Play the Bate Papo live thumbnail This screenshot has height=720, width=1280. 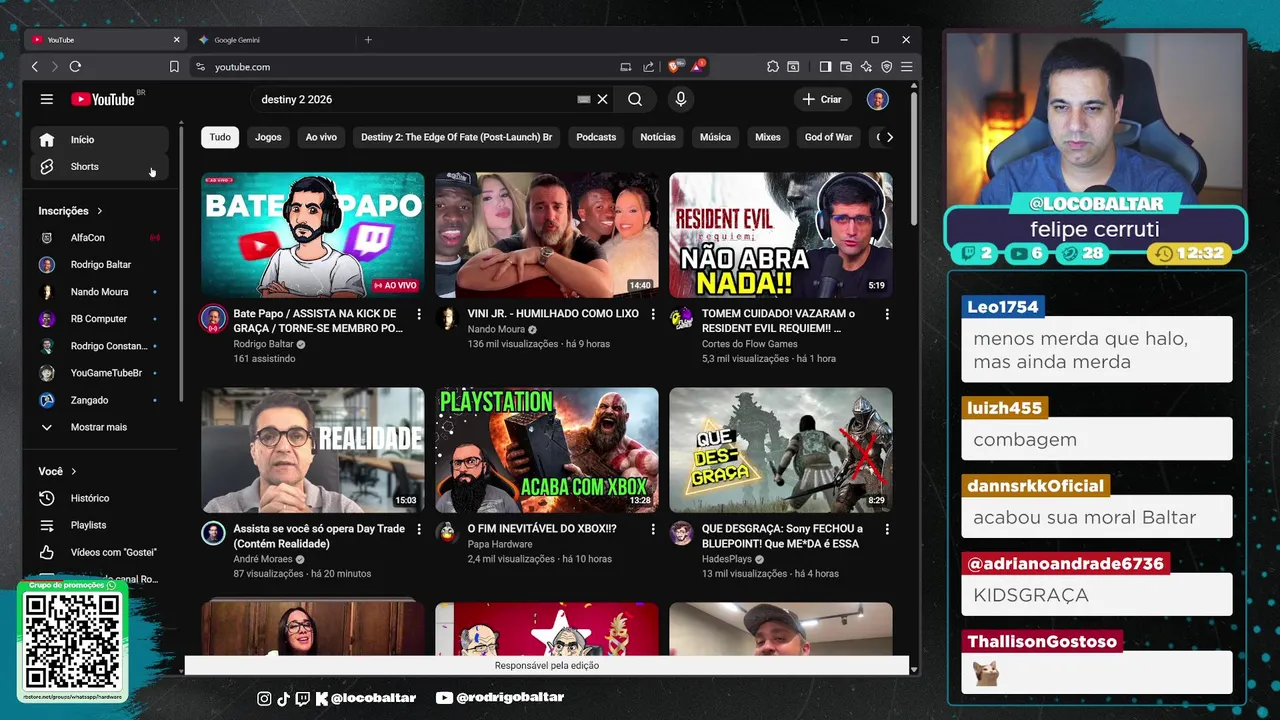(x=313, y=235)
